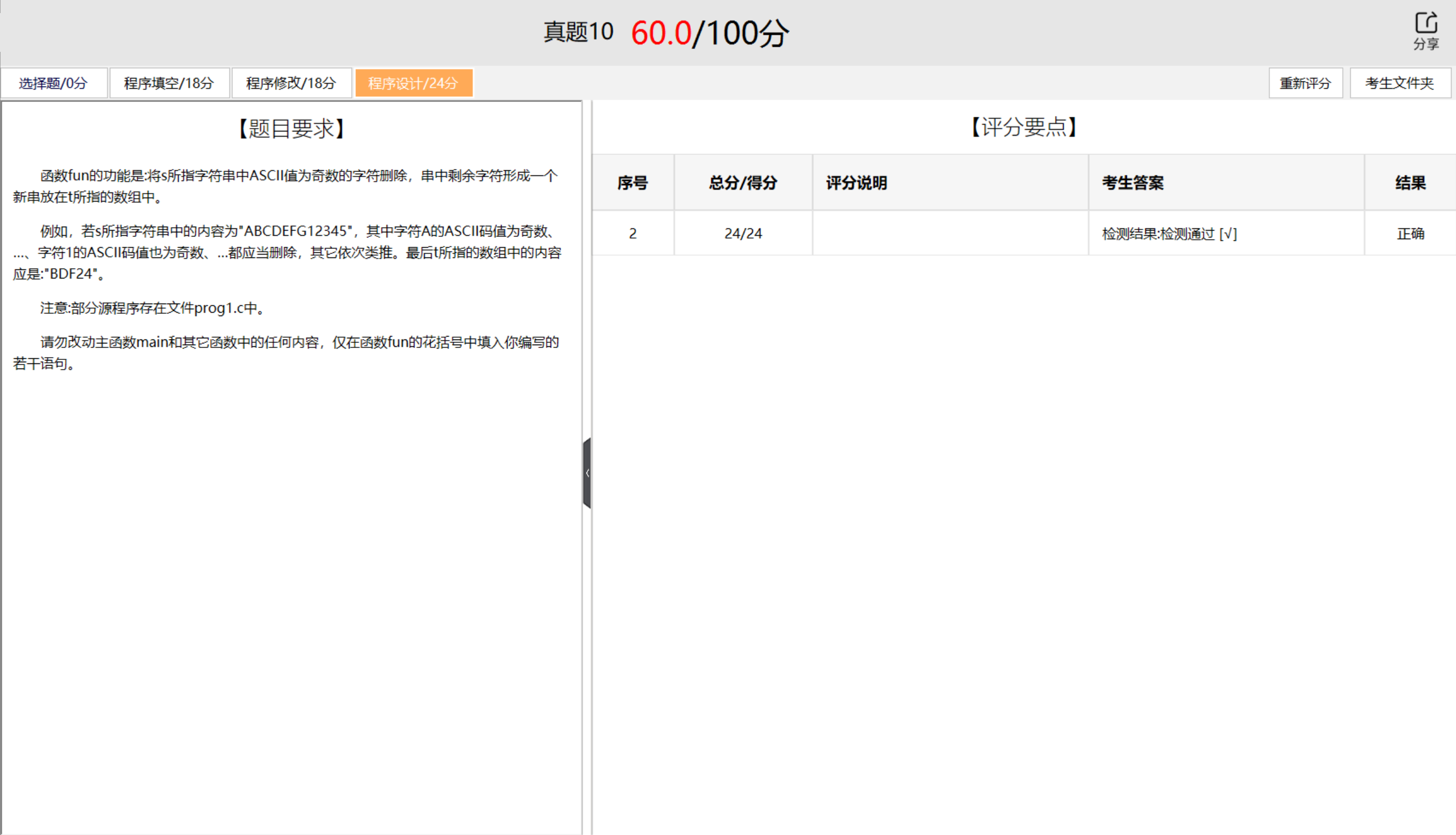
Task: Open the 程序填空/18分 tab
Action: click(x=169, y=83)
